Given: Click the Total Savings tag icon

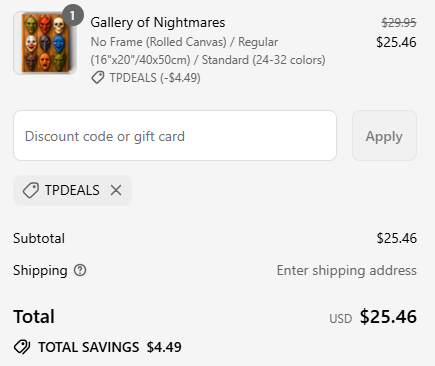Looking at the screenshot, I should [22, 347].
